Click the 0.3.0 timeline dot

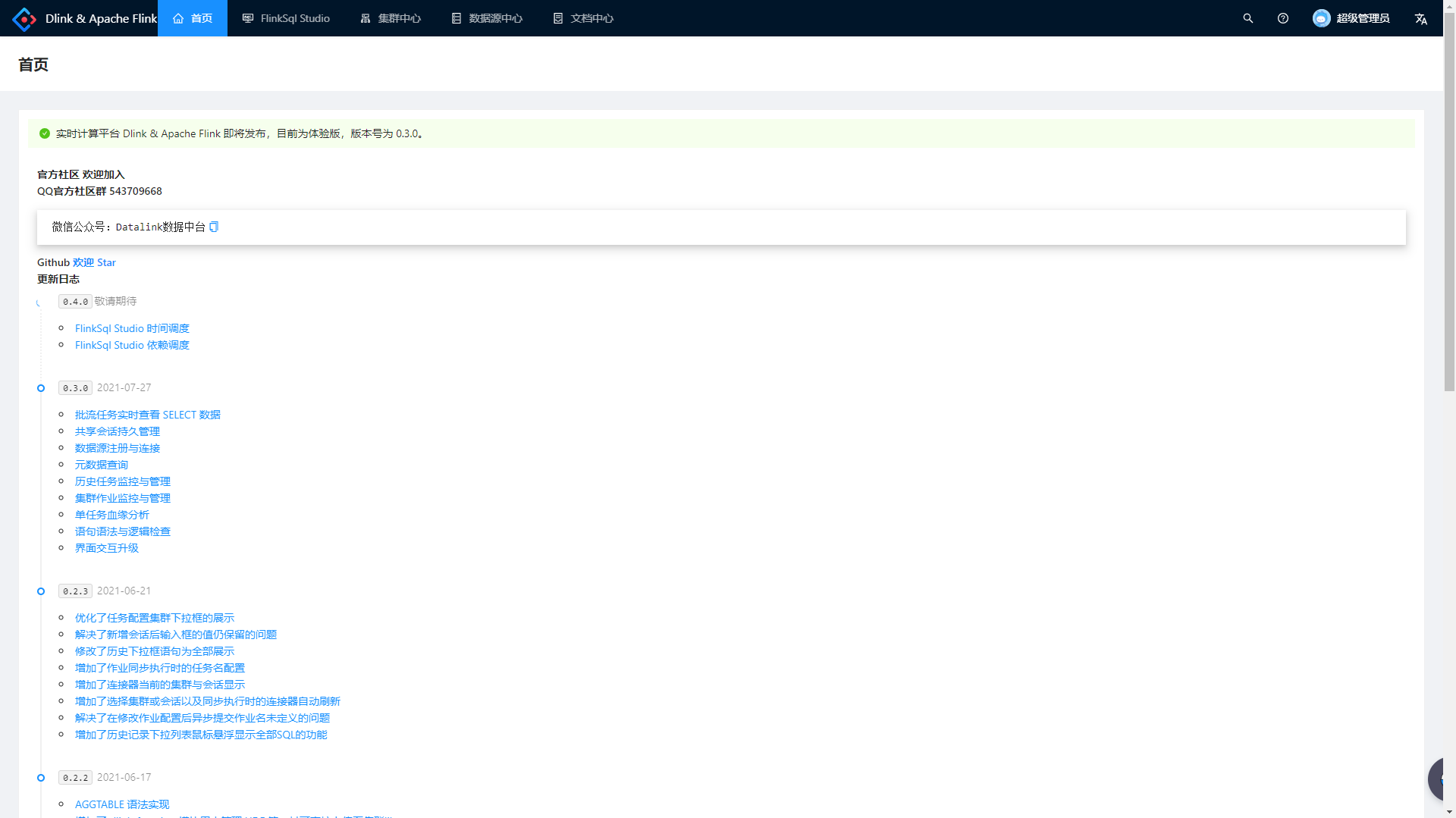pyautogui.click(x=41, y=388)
